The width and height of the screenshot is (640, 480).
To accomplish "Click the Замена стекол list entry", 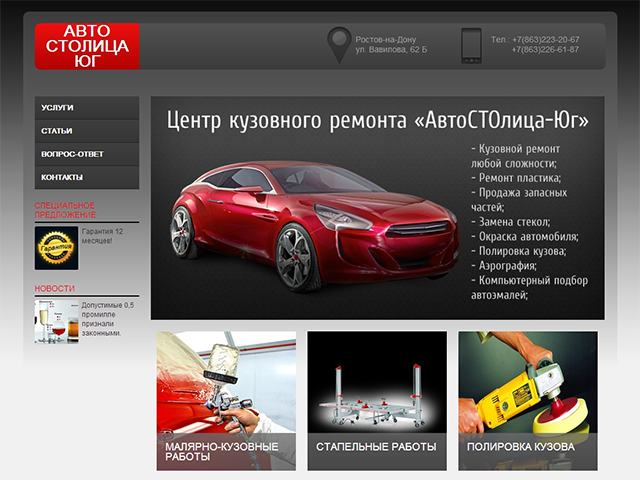I will point(511,222).
